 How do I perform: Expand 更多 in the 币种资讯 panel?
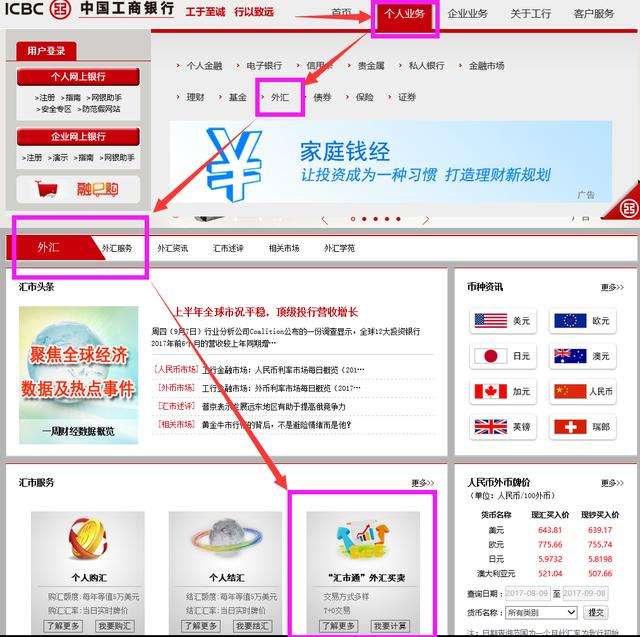[611, 287]
